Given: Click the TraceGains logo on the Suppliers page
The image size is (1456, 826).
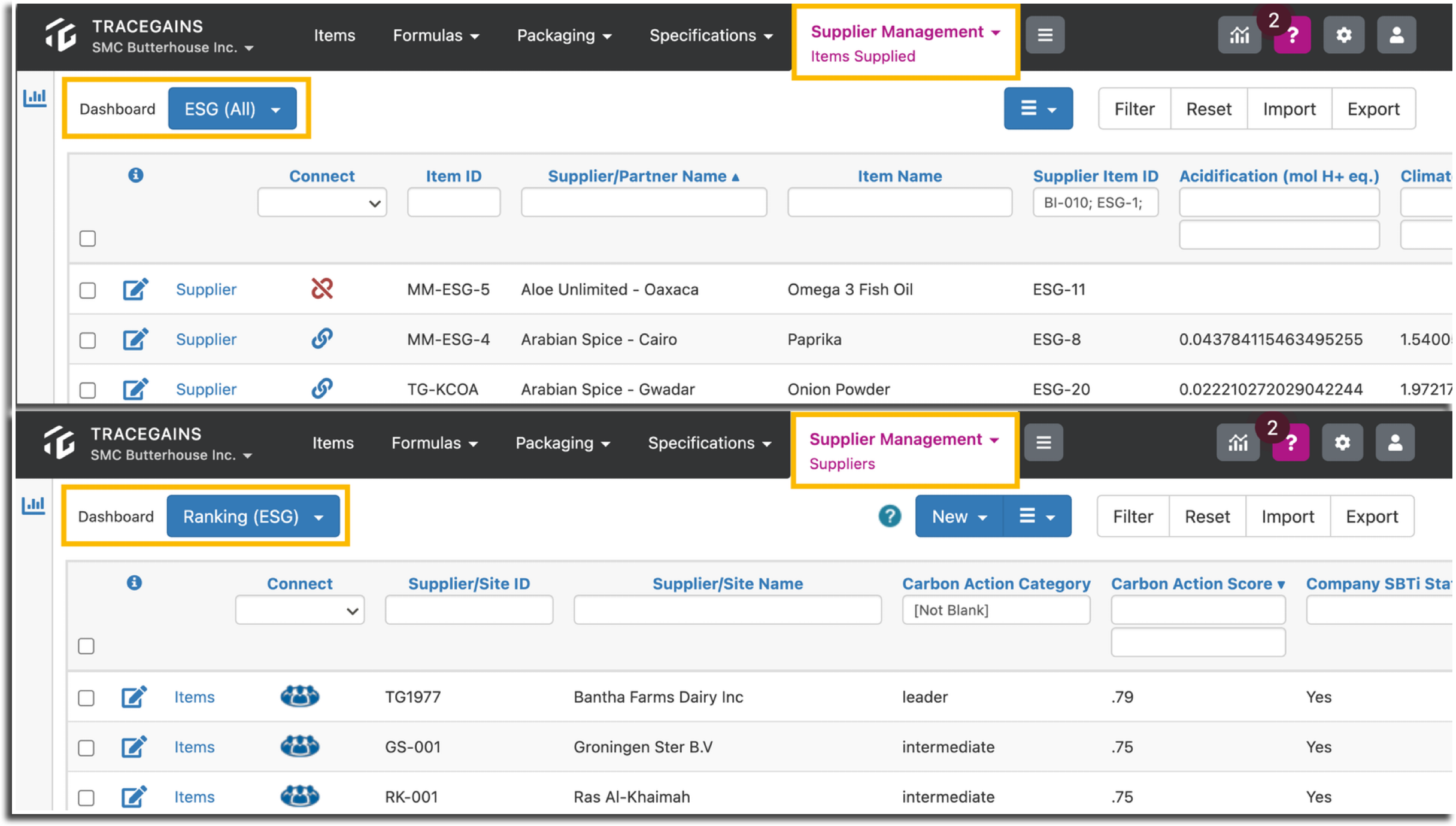Looking at the screenshot, I should (x=60, y=442).
